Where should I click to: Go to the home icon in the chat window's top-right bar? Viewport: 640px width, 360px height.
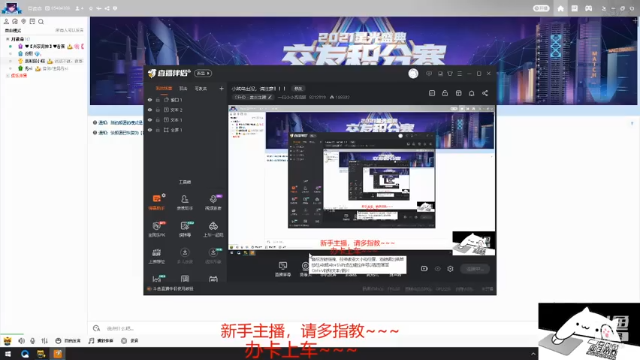coord(560,8)
